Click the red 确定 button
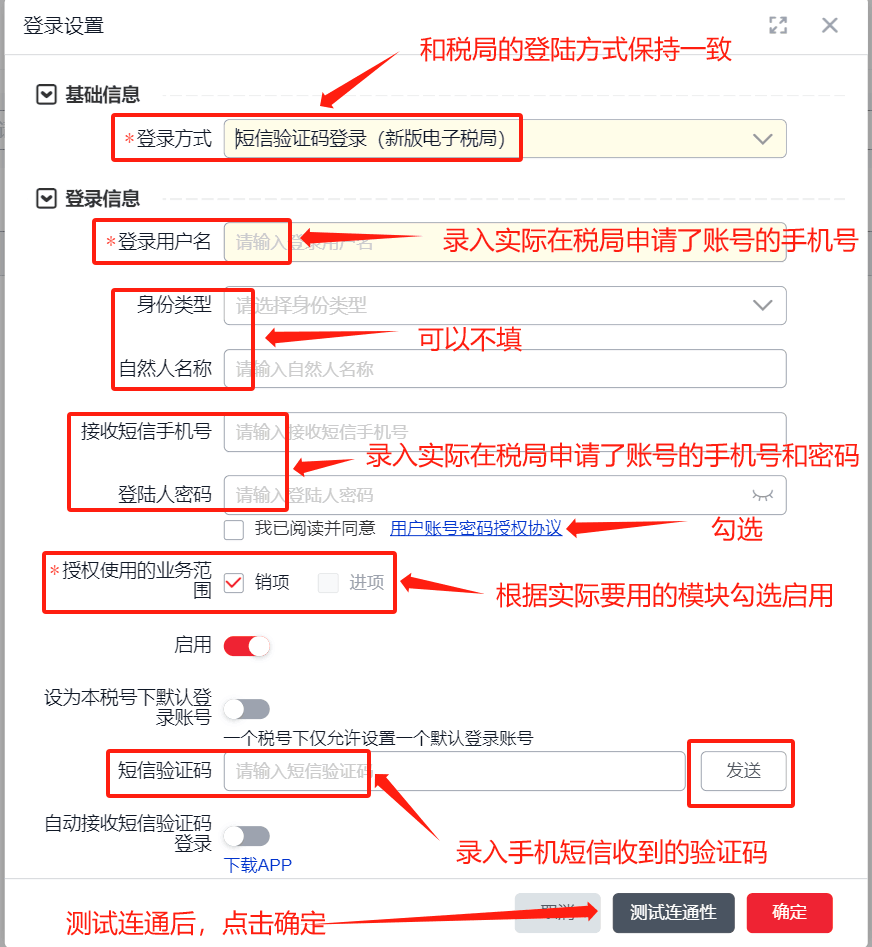872x947 pixels. click(789, 913)
